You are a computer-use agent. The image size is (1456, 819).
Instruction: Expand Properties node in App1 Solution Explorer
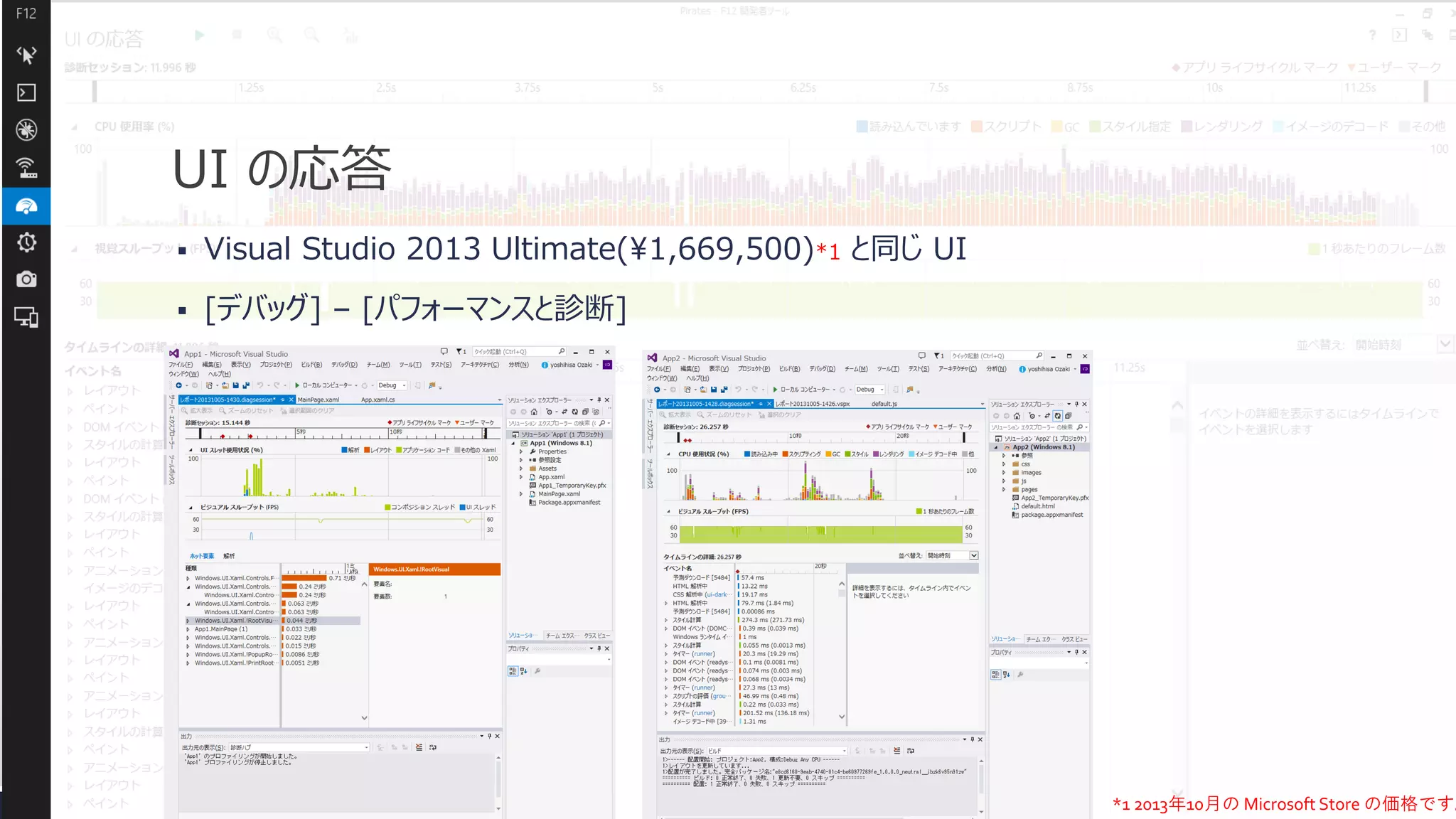(x=521, y=451)
